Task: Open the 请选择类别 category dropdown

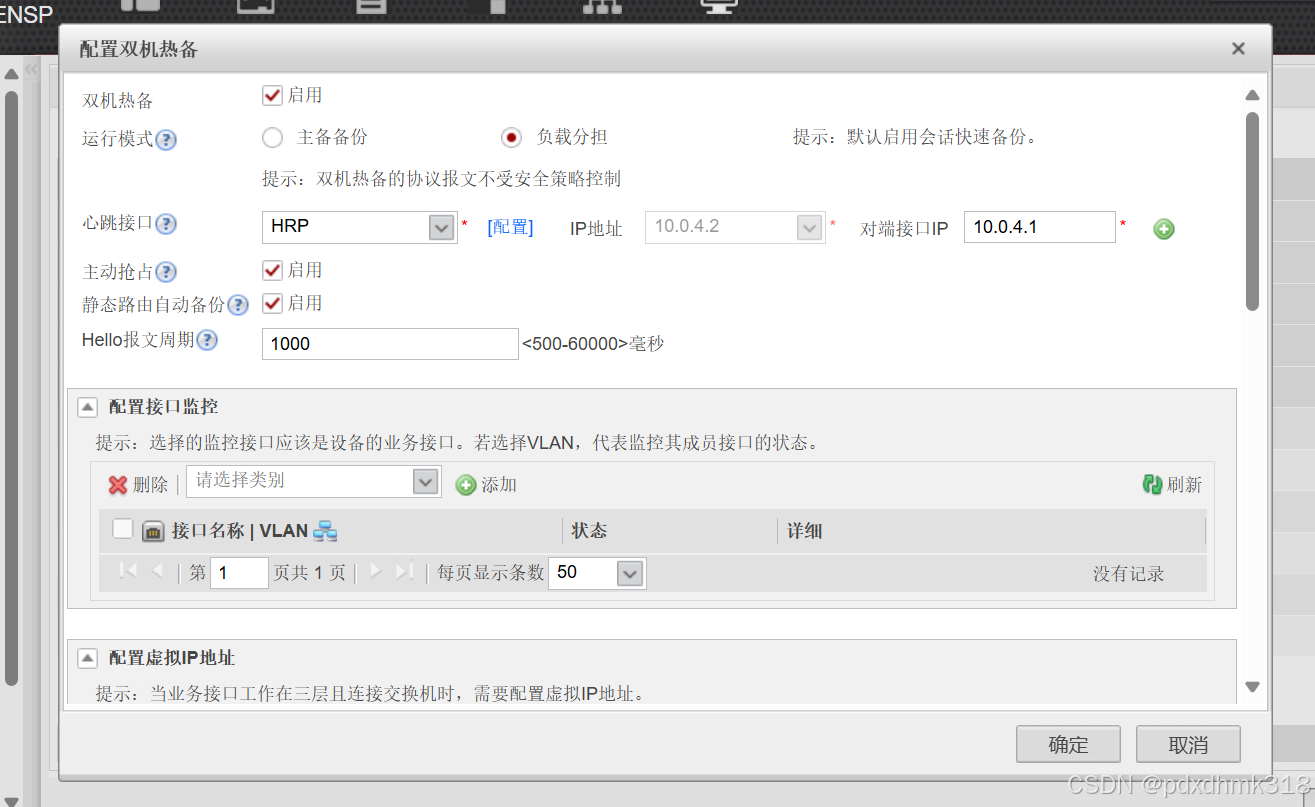Action: tap(426, 481)
